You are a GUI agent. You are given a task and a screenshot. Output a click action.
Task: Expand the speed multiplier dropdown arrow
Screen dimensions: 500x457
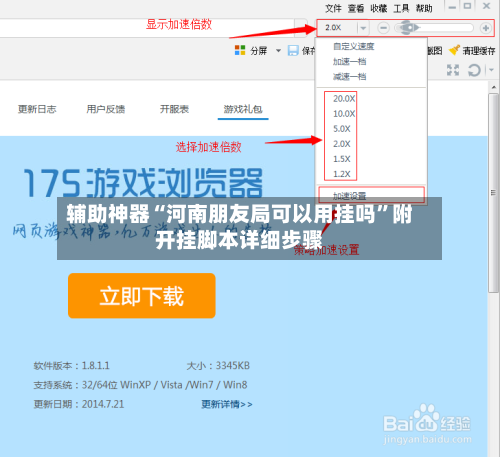363,28
